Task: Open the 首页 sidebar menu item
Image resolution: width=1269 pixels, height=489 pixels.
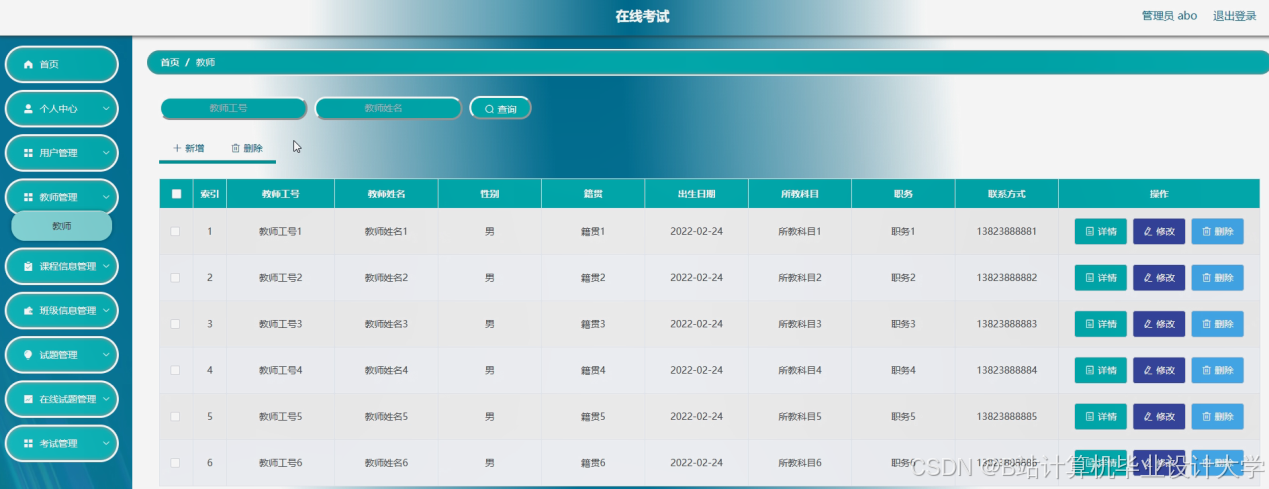Action: click(x=62, y=64)
